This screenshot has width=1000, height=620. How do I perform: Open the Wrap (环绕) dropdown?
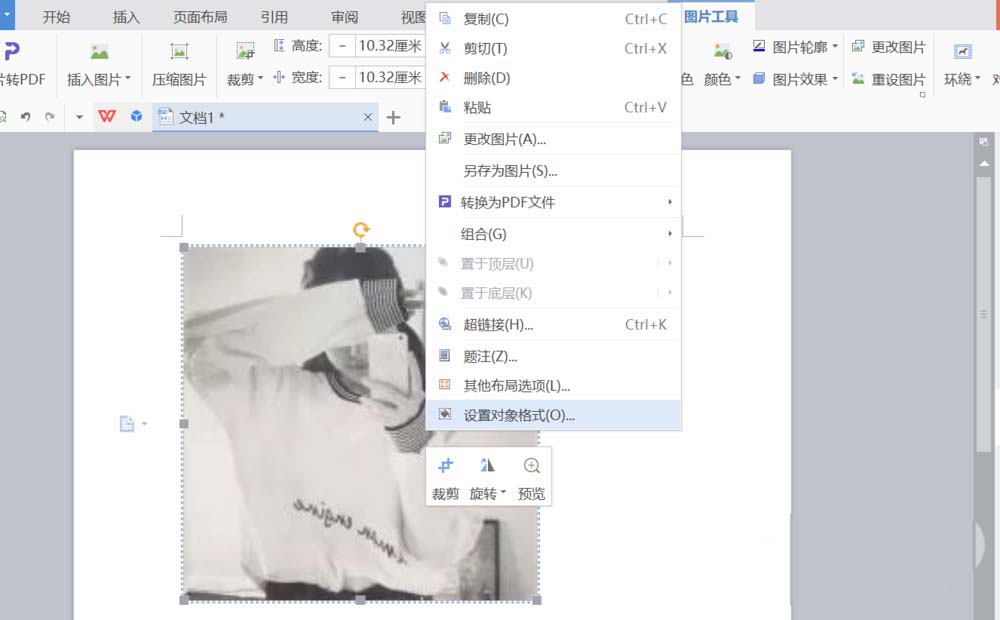[x=961, y=78]
